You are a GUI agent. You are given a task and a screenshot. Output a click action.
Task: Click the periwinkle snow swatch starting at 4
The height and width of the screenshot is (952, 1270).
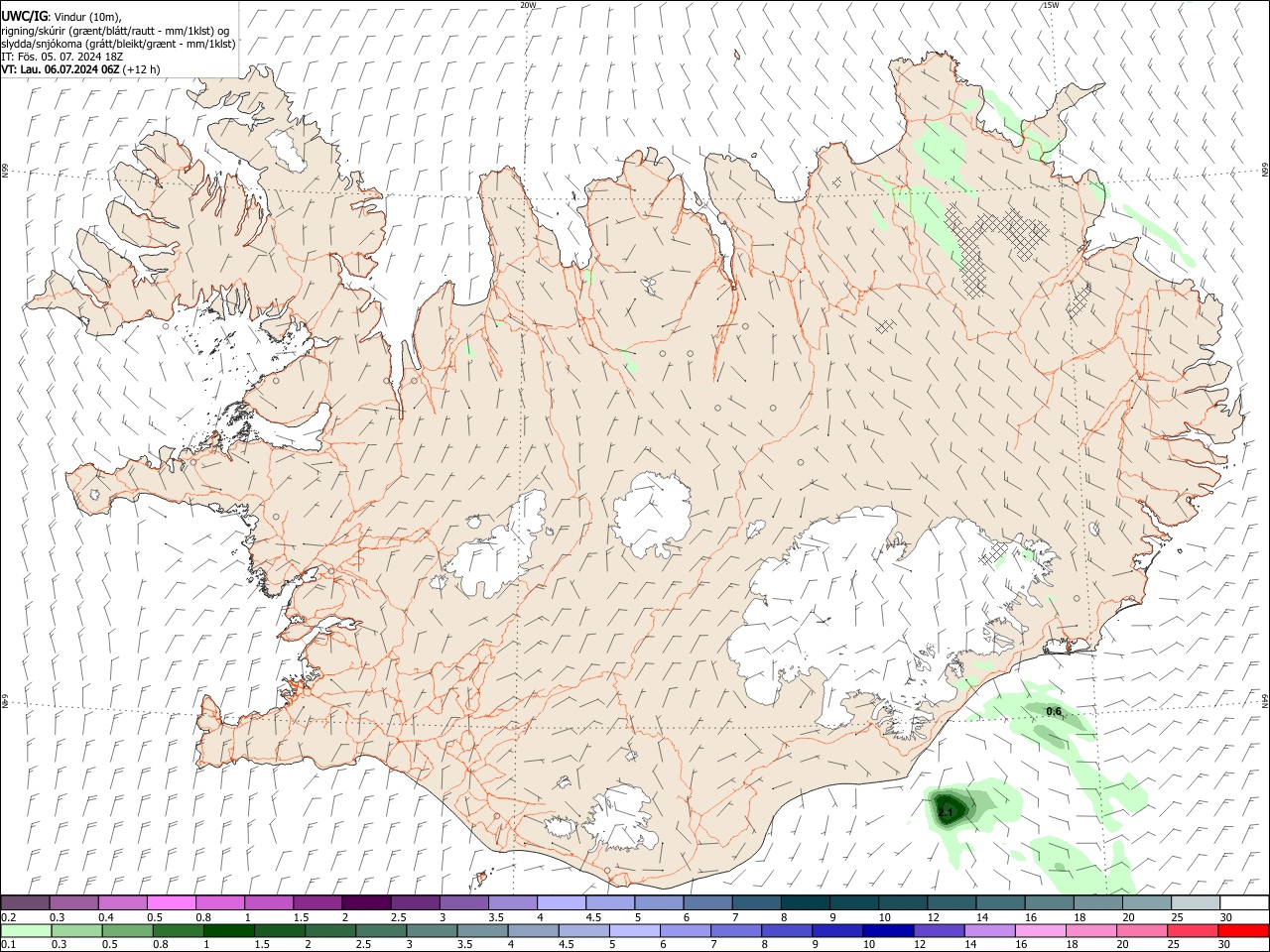tap(562, 902)
